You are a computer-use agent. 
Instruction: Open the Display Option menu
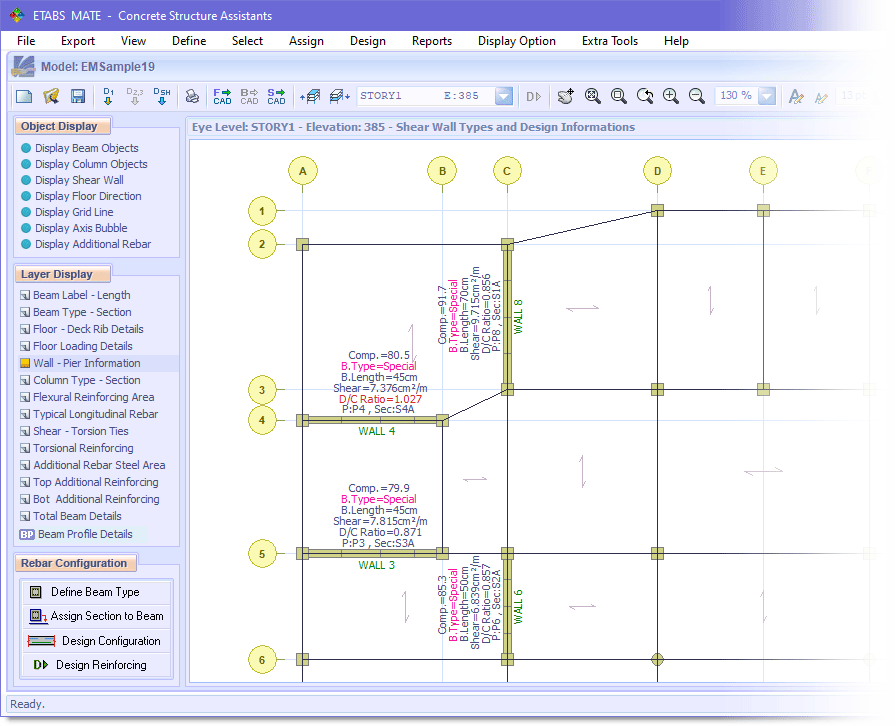pyautogui.click(x=516, y=41)
